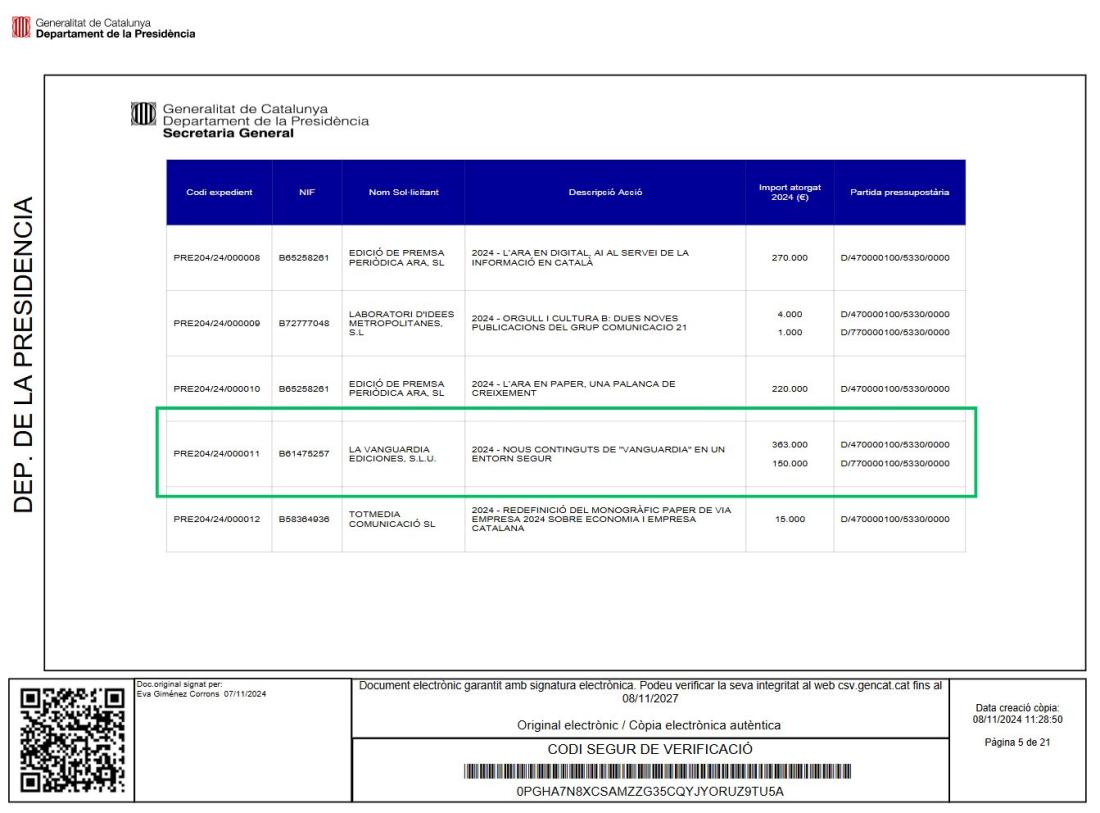The width and height of the screenshot is (1100, 813).
Task: Click the amount 4.000
Action: coord(790,314)
